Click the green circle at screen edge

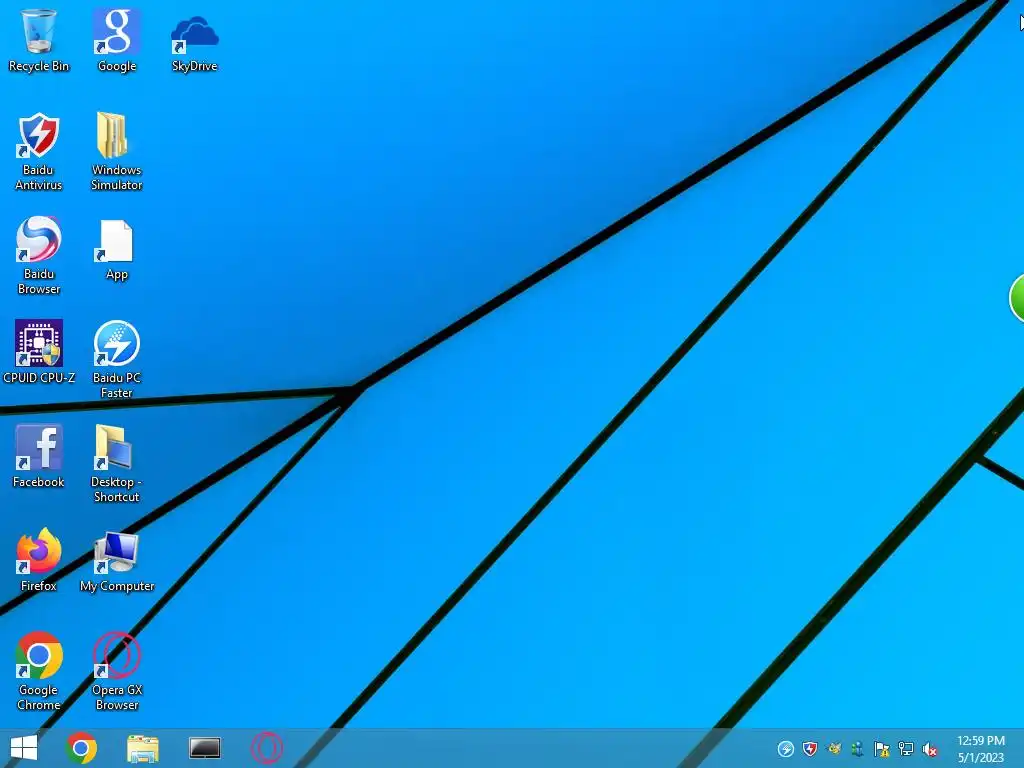click(1017, 298)
